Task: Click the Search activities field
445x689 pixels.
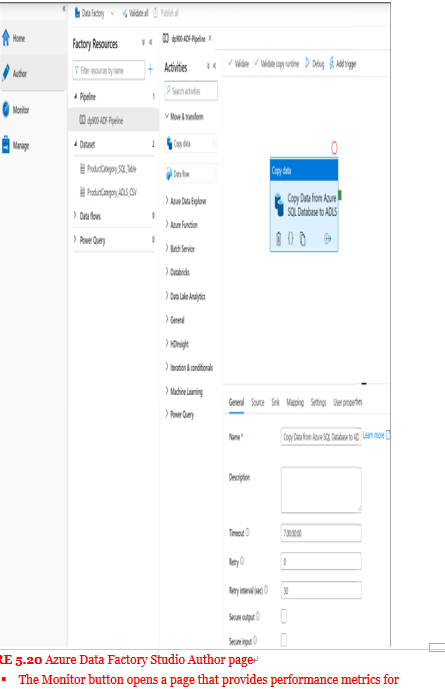Action: pyautogui.click(x=191, y=91)
